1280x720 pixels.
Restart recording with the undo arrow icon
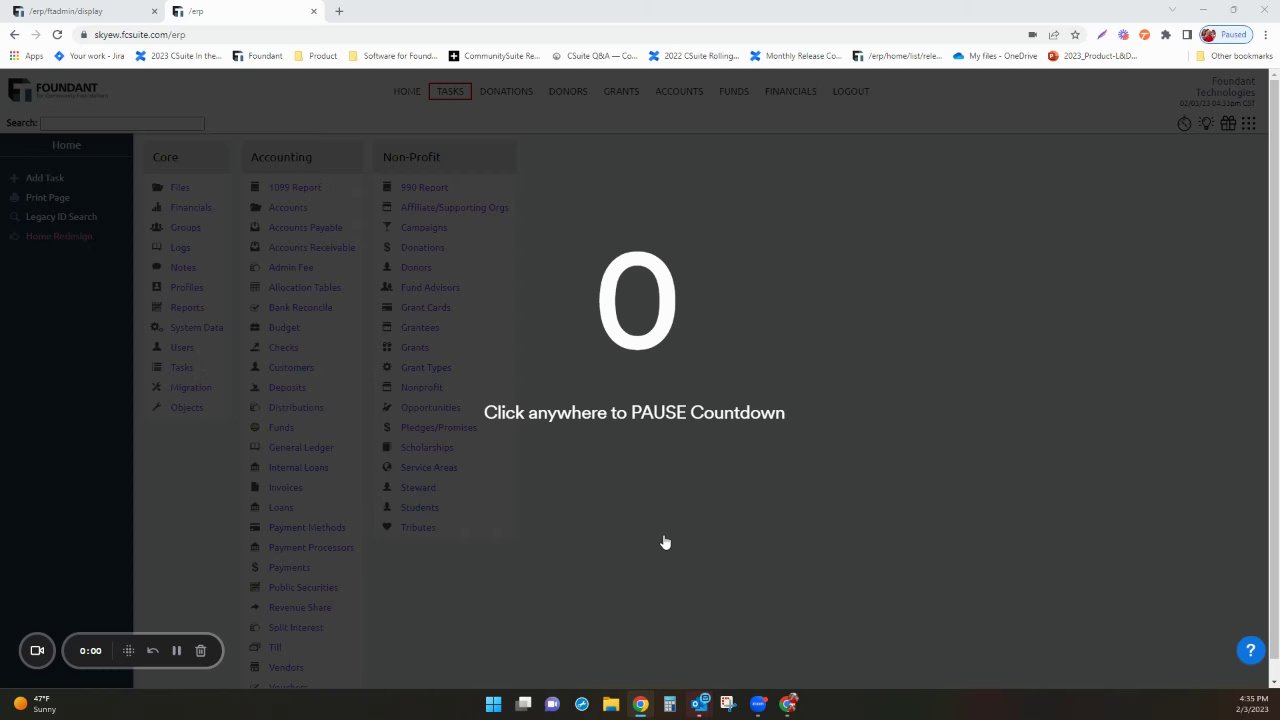tap(152, 651)
